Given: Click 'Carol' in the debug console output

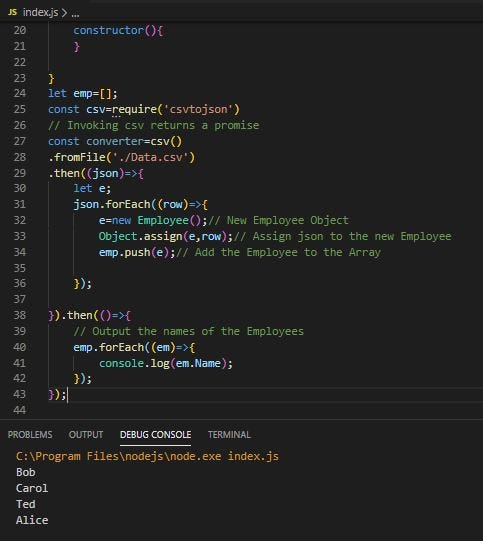Looking at the screenshot, I should [x=32, y=488].
